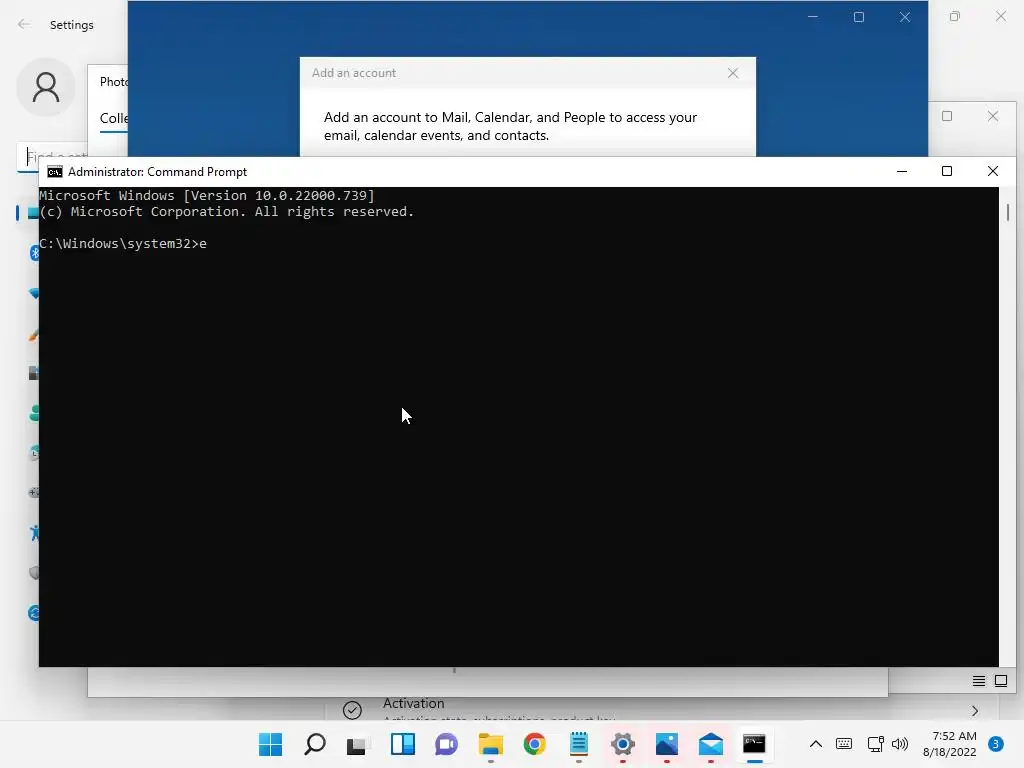The height and width of the screenshot is (768, 1024).
Task: Open taskbar Search magnifier
Action: [315, 744]
